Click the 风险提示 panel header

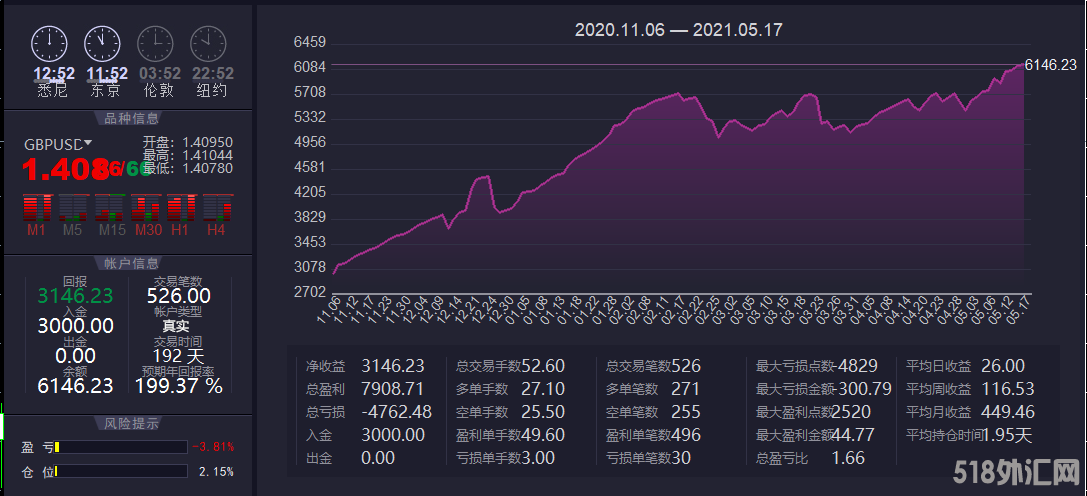(131, 423)
